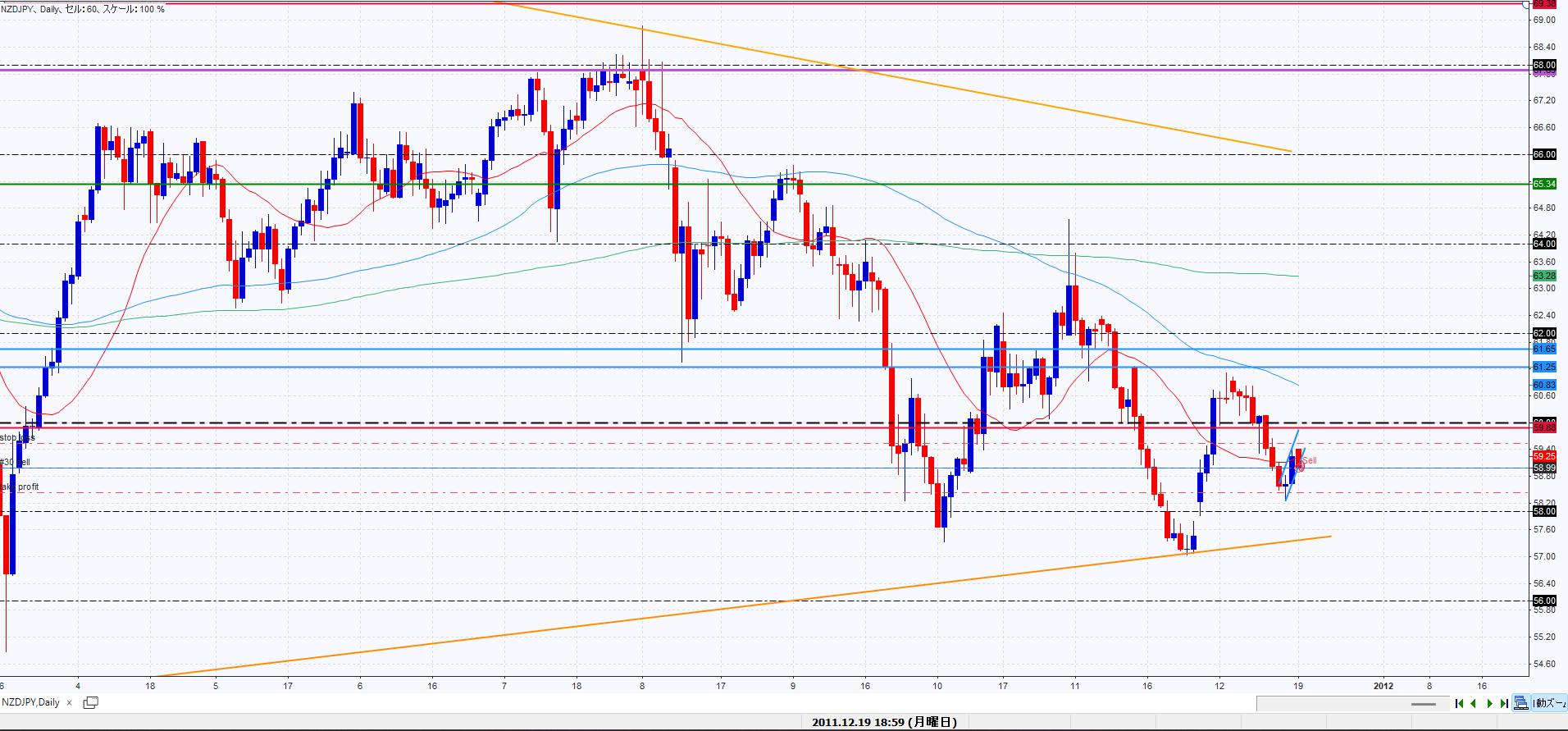1568x731 pixels.
Task: Select the 63.28 green moving average label
Action: pos(1544,276)
